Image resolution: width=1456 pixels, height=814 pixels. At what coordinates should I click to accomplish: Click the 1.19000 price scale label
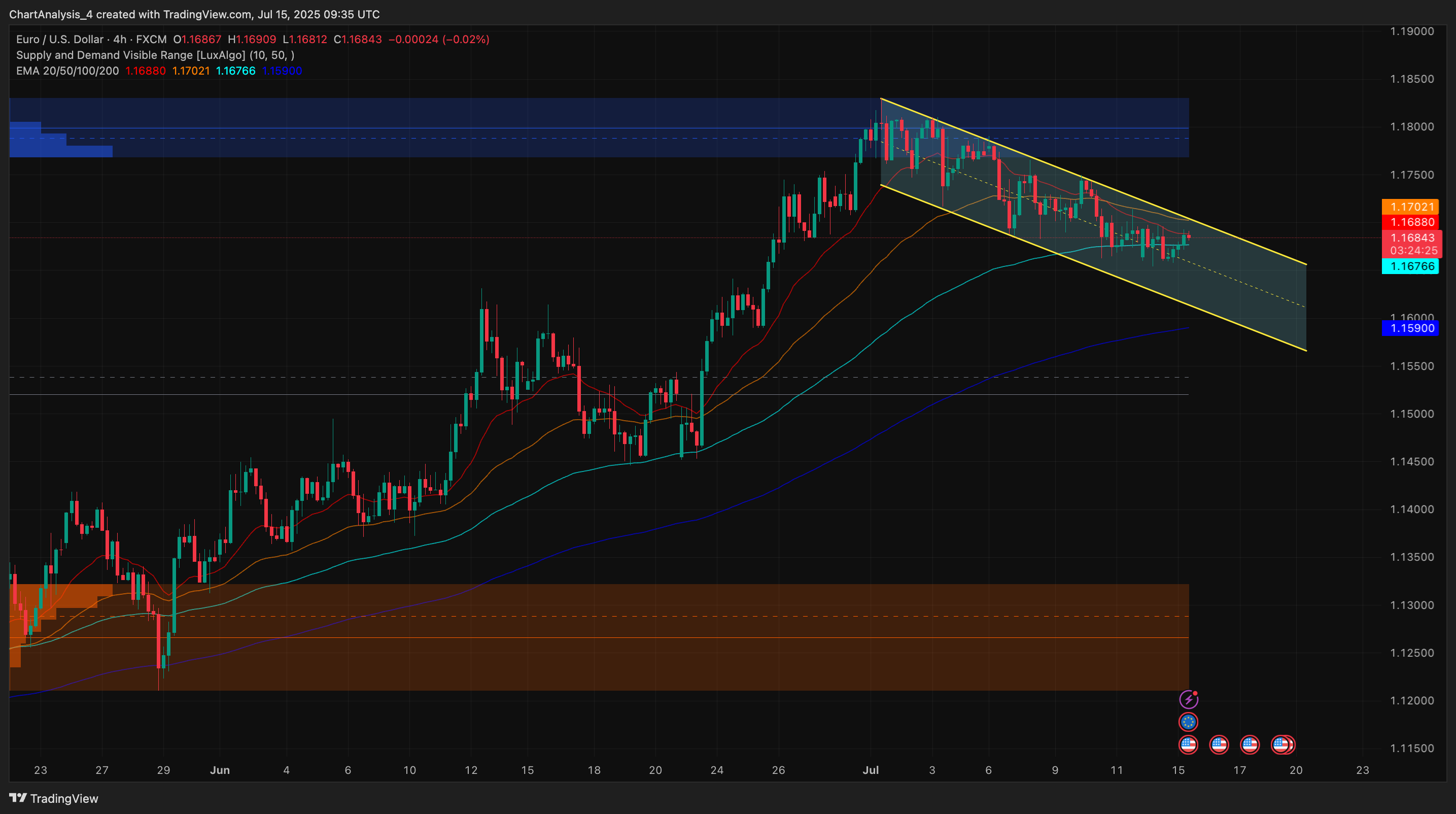point(1412,31)
